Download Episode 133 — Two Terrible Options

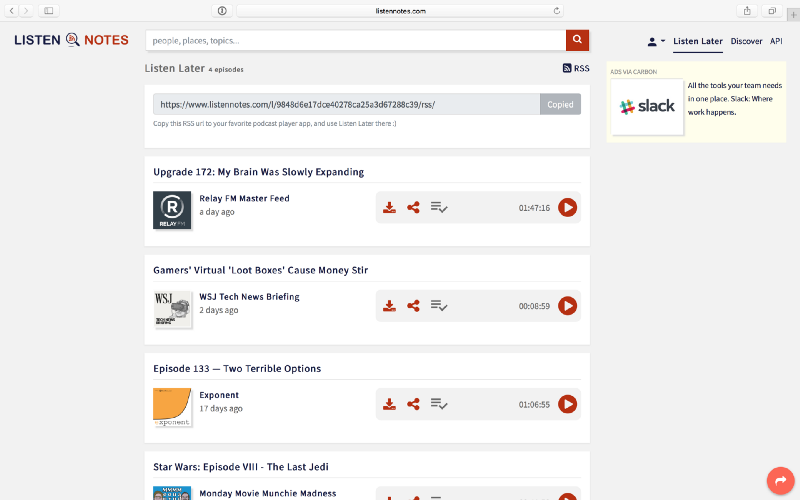(389, 405)
